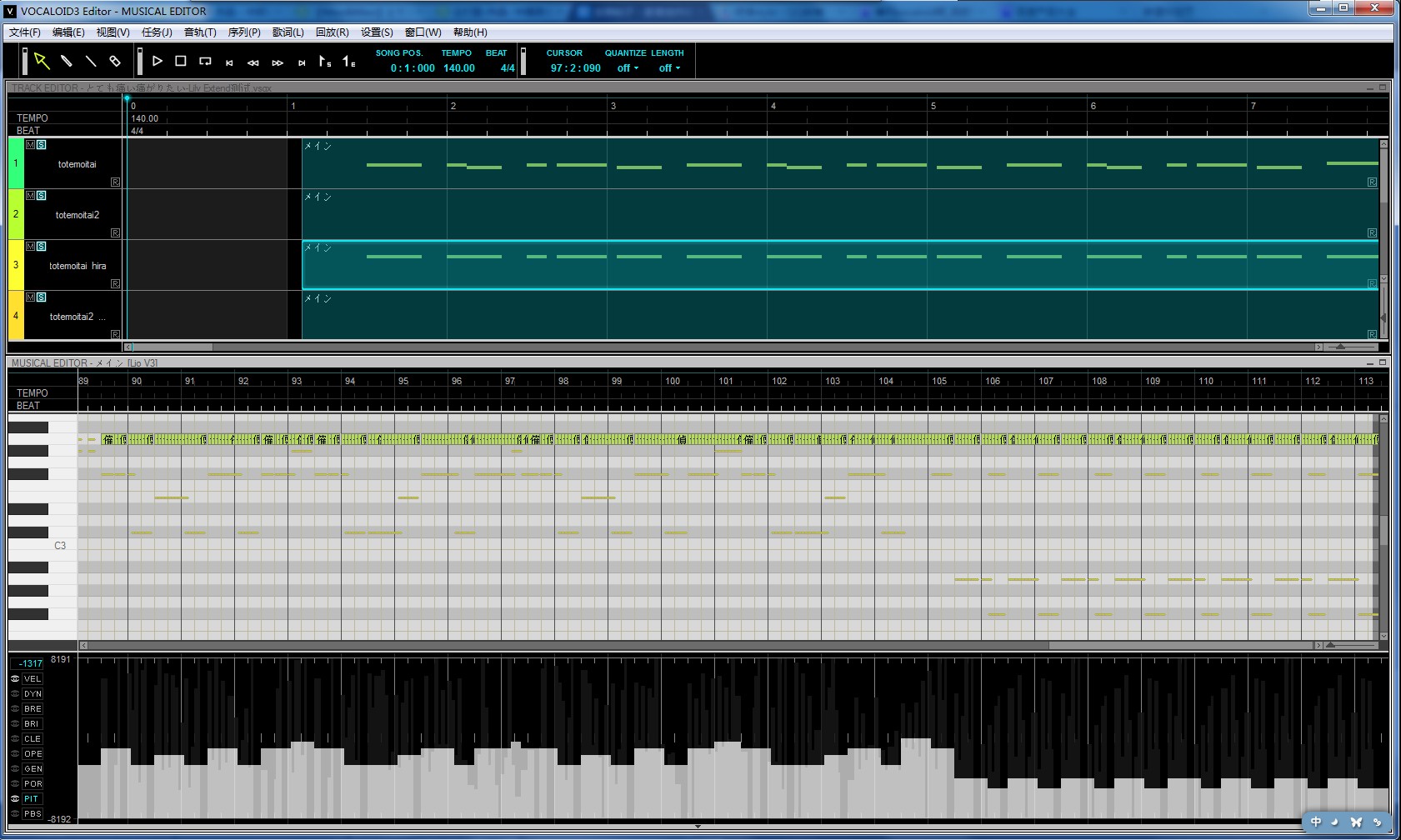The image size is (1401, 840).
Task: Toggle overlay eye for PIT parameter
Action: (15, 799)
